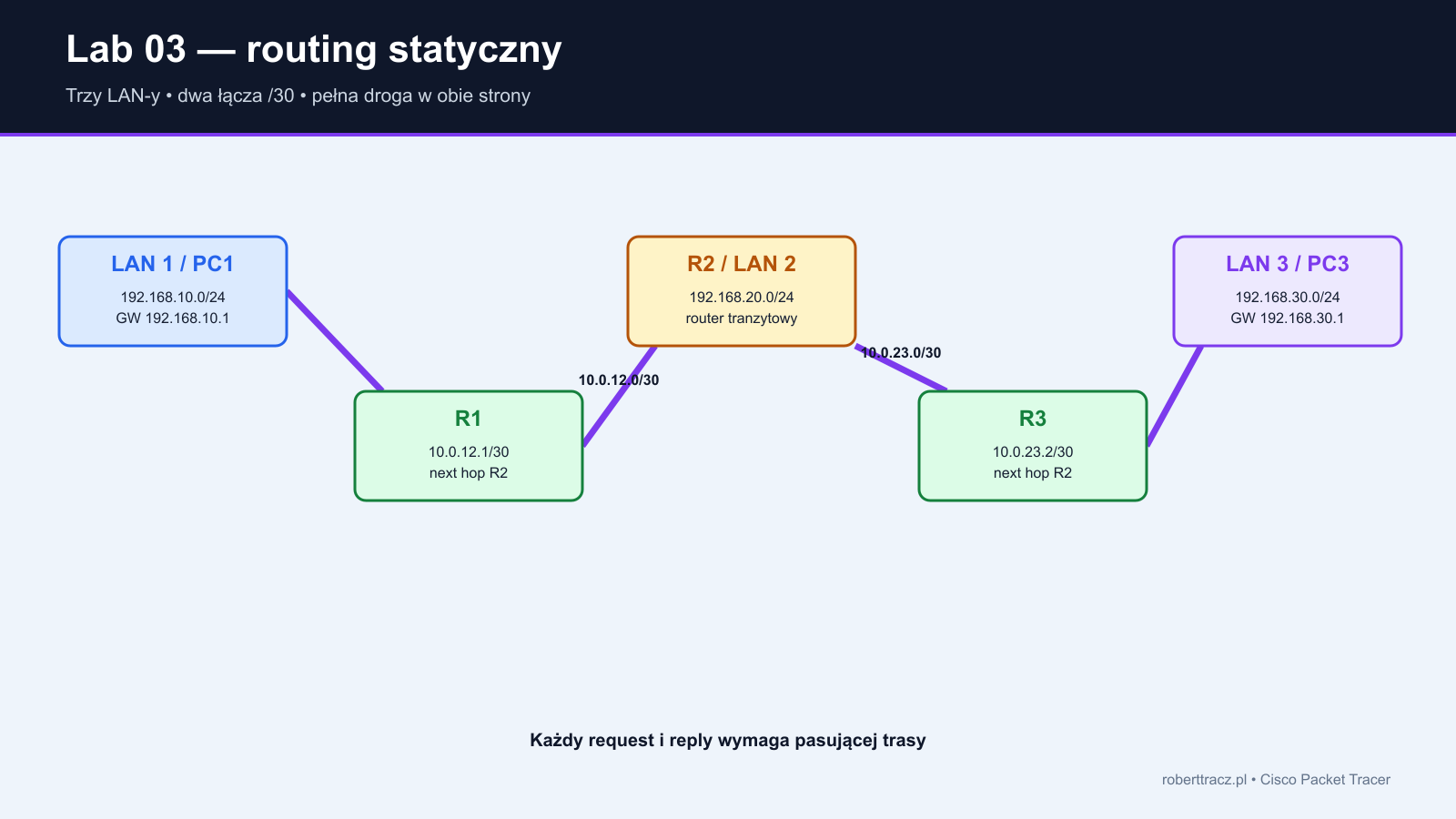
Task: Click the "10.0.12.0/30" link label
Action: (x=619, y=380)
